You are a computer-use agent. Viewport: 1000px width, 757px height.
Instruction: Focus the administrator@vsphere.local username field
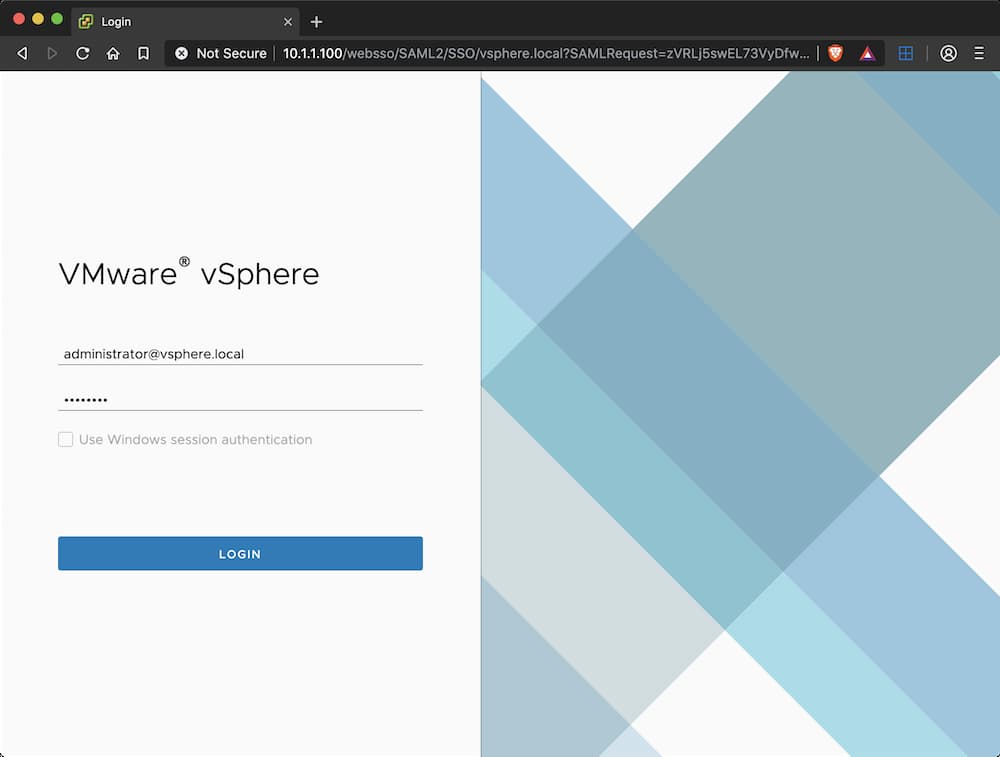click(240, 354)
